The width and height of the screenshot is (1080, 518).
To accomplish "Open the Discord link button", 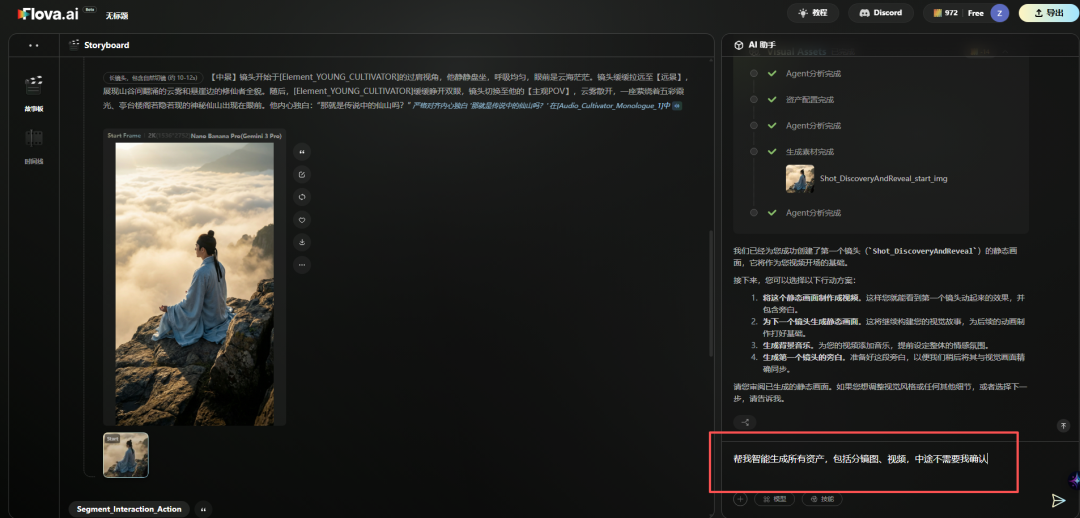I will [x=881, y=13].
